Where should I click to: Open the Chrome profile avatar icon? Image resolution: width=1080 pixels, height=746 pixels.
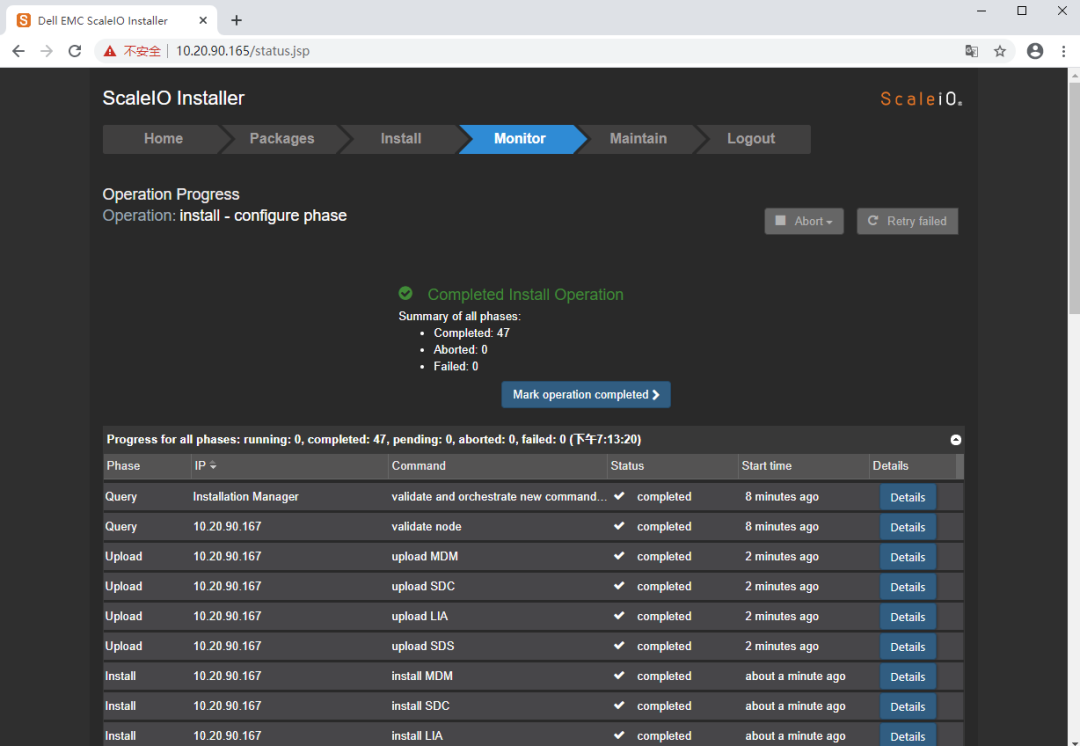(x=1035, y=51)
